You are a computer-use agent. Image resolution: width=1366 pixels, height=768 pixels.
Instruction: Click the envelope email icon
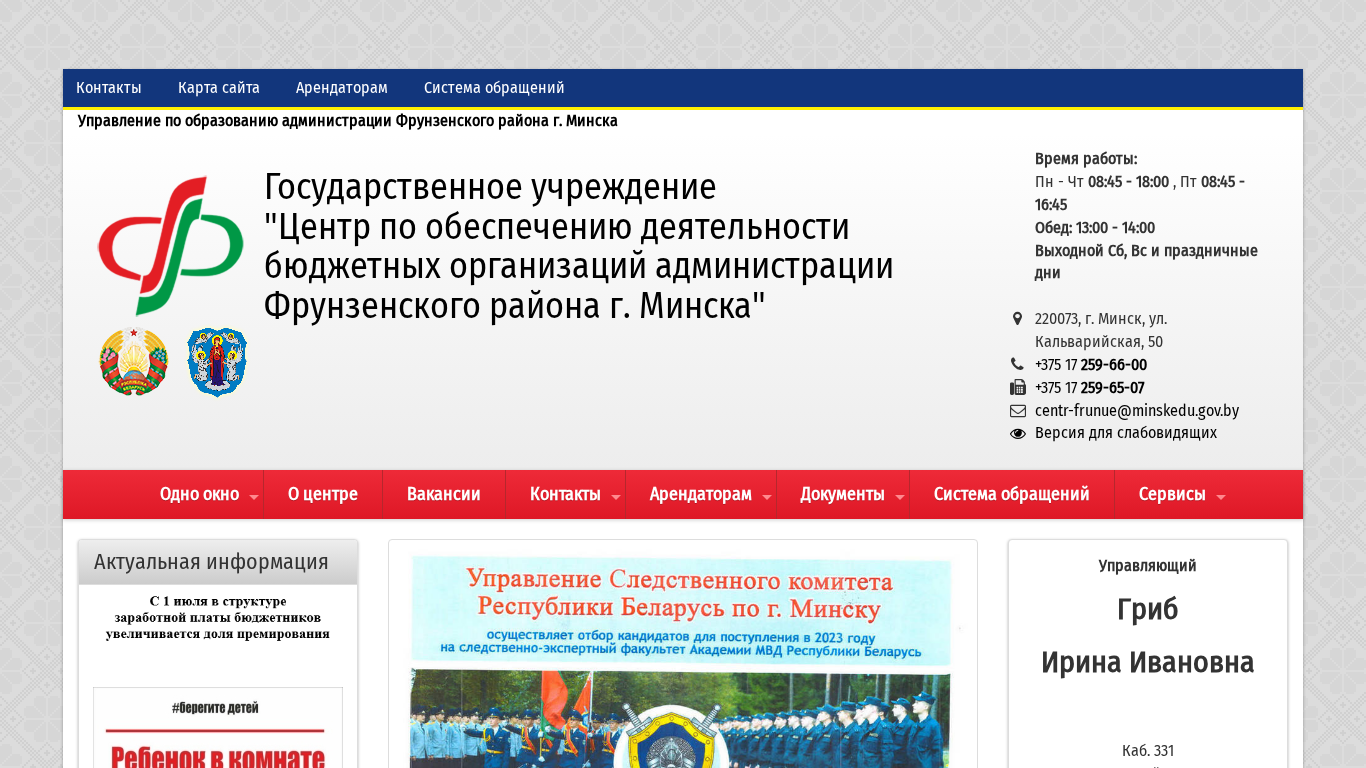tap(1018, 411)
